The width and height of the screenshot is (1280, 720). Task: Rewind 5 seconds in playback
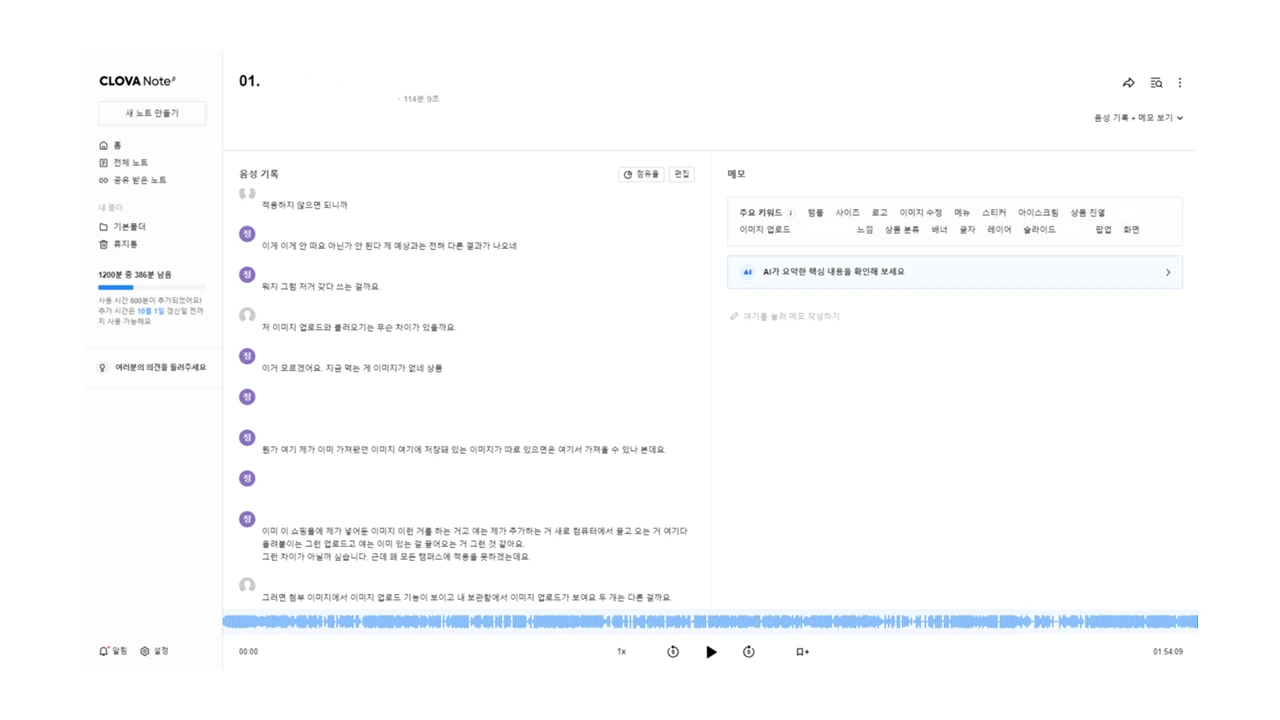click(673, 651)
